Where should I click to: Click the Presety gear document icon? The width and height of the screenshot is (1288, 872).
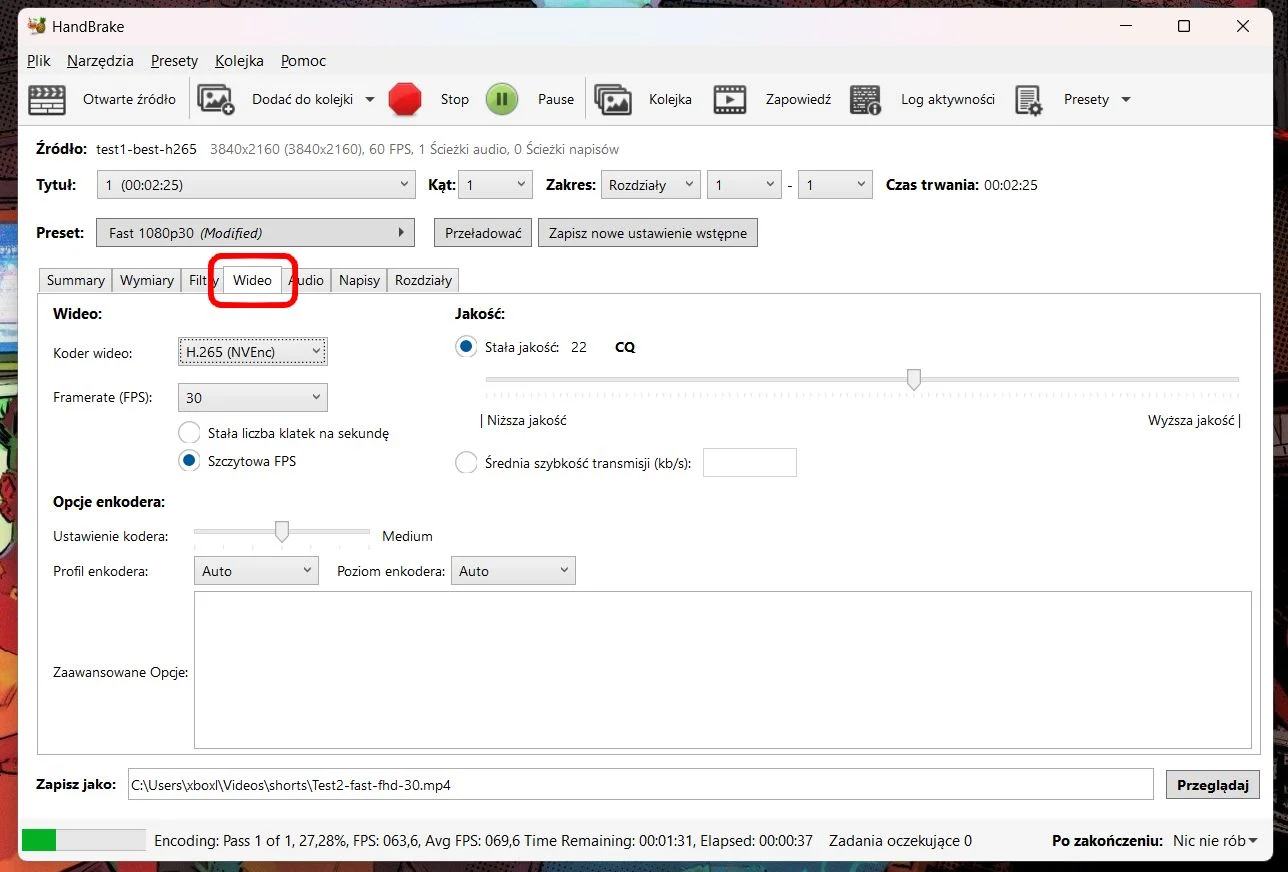pos(1029,99)
